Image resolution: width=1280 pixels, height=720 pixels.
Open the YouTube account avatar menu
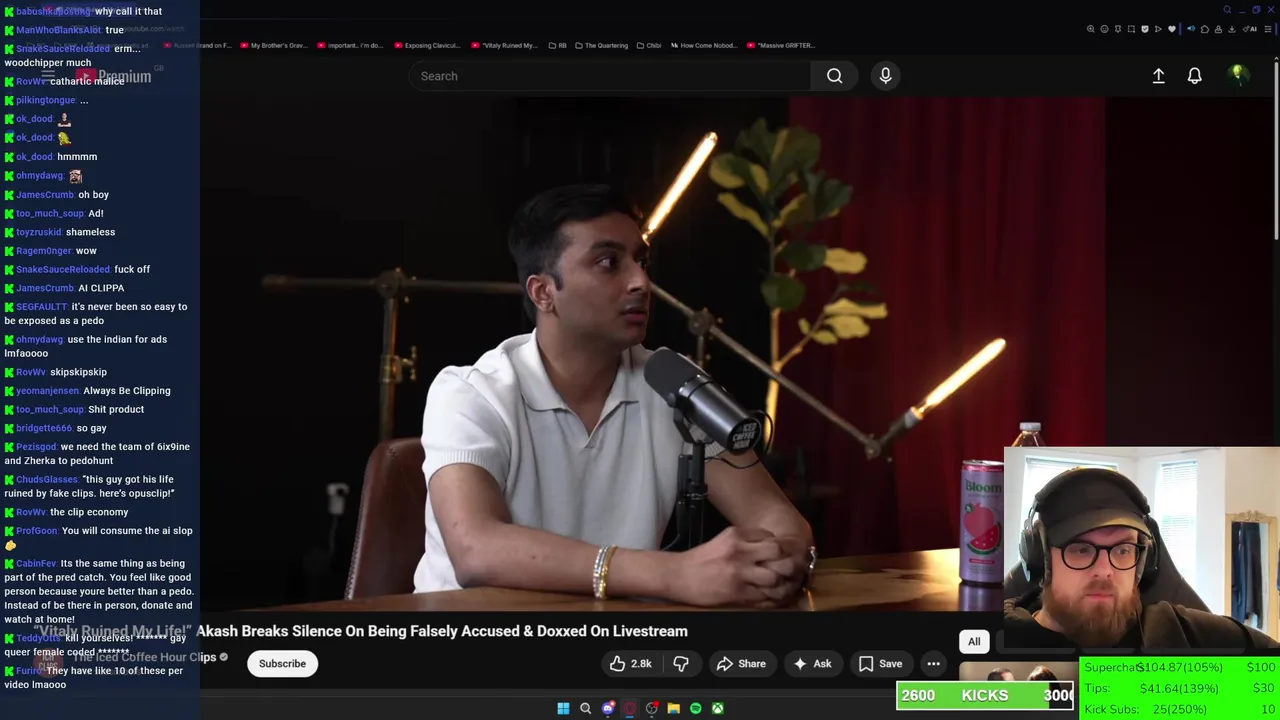coord(1237,75)
